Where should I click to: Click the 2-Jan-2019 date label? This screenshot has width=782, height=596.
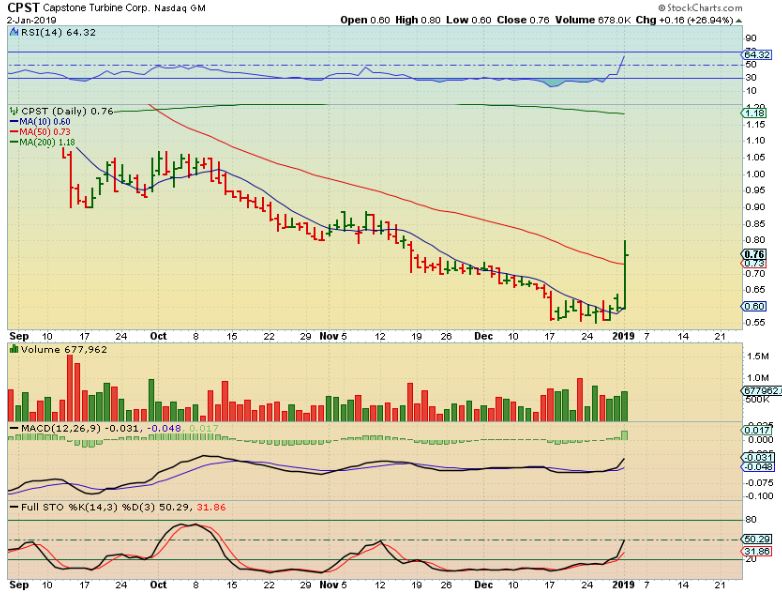(31, 20)
